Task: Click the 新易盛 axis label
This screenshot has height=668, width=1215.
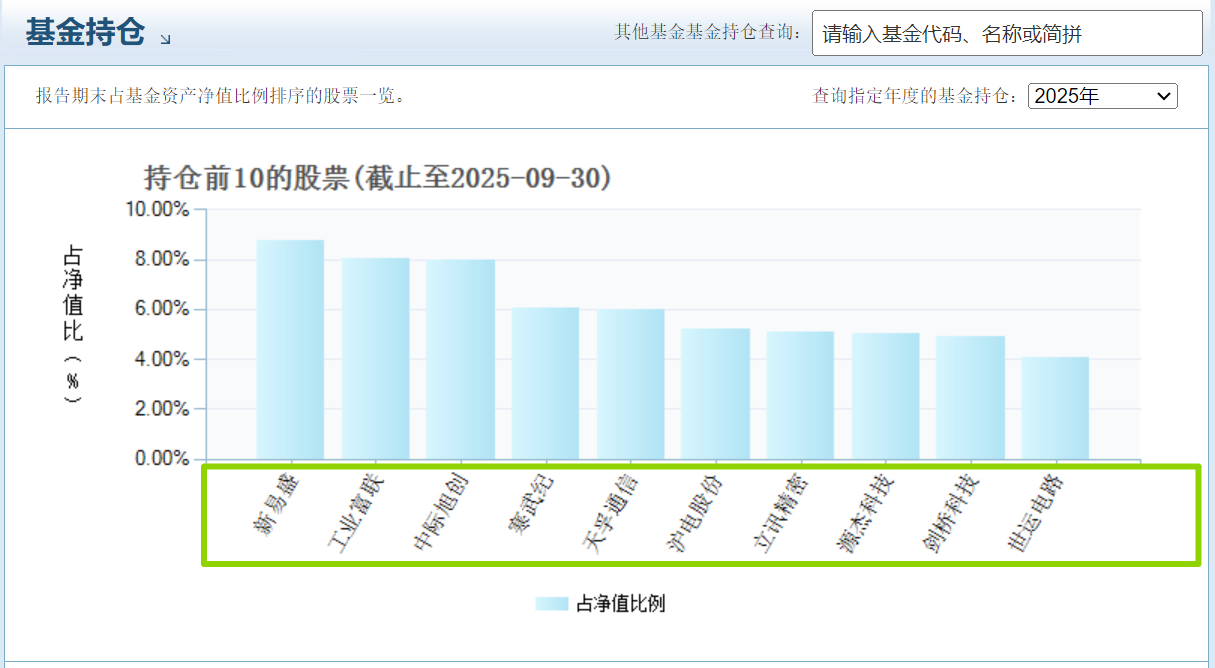Action: (x=277, y=504)
